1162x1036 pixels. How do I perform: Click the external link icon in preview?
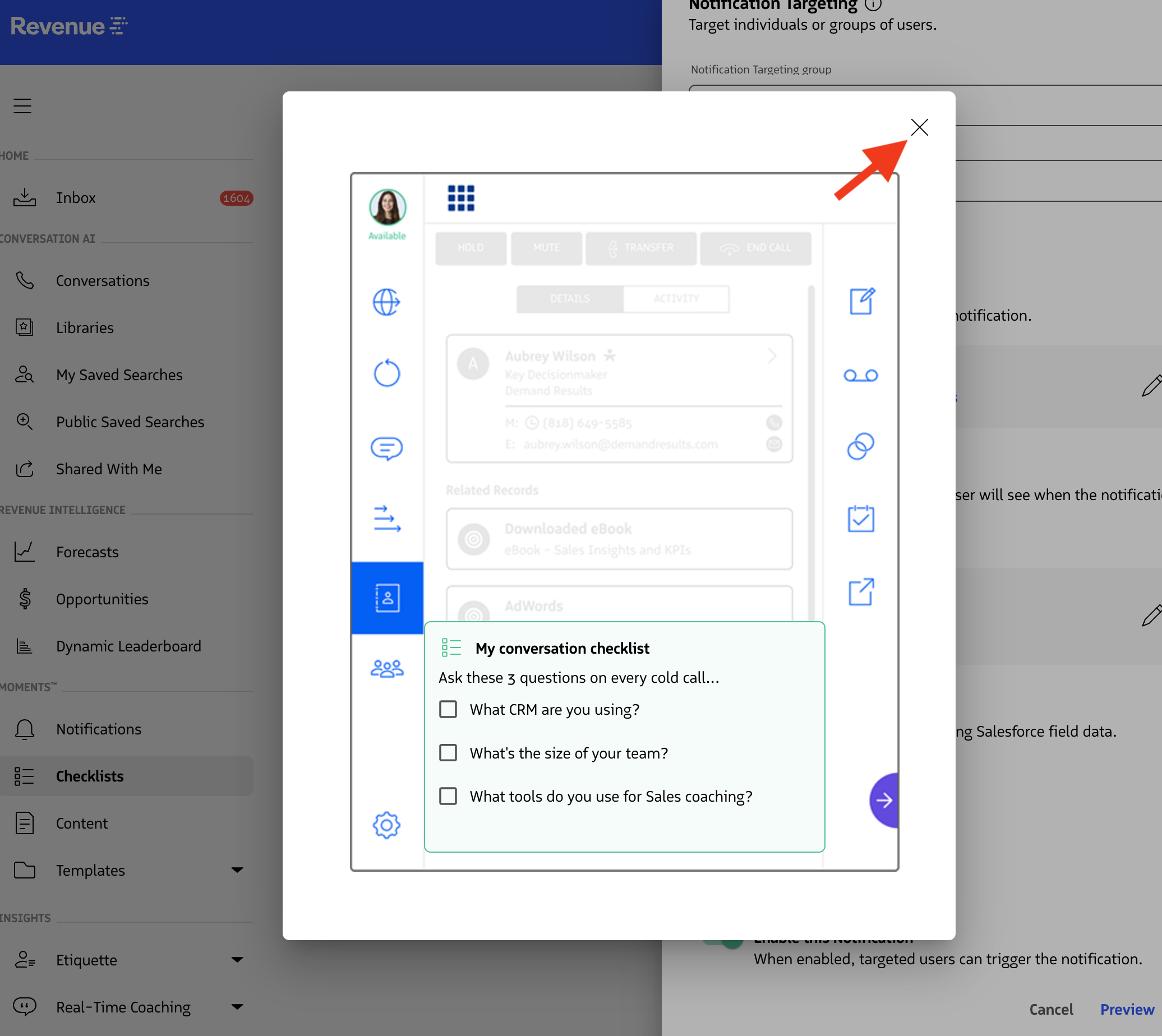861,592
